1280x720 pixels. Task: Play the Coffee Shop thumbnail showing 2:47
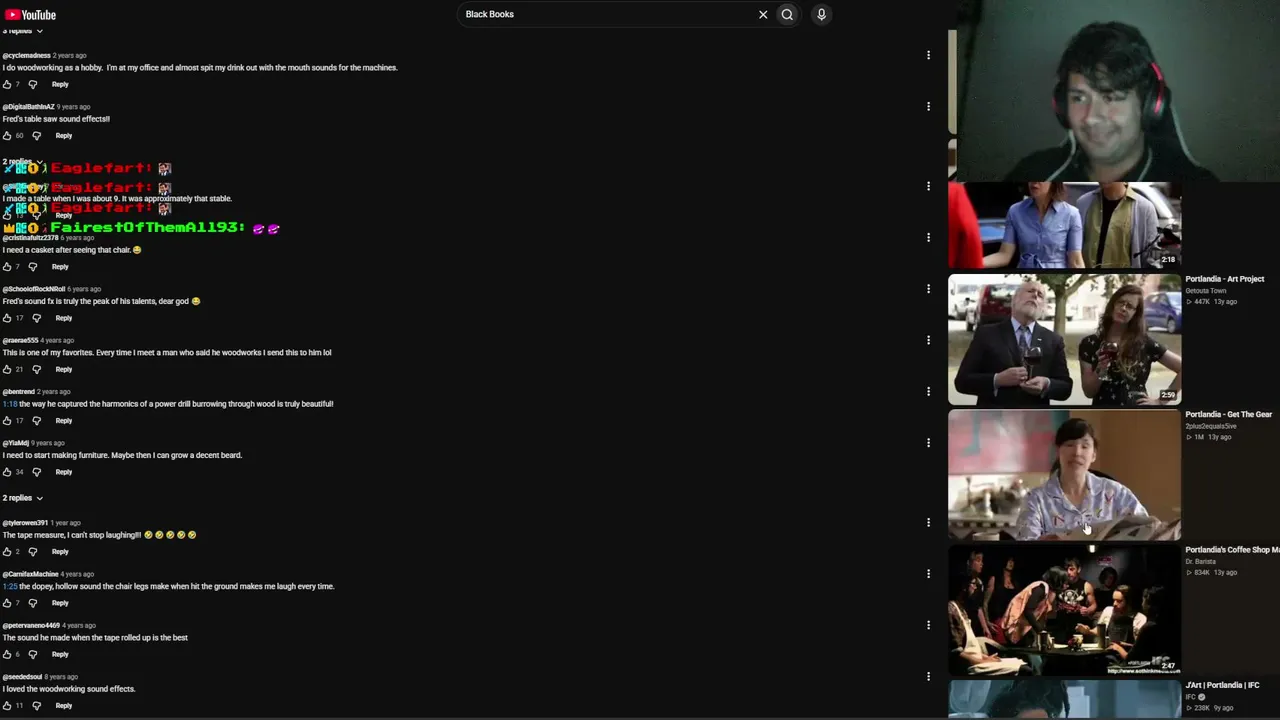(1064, 610)
